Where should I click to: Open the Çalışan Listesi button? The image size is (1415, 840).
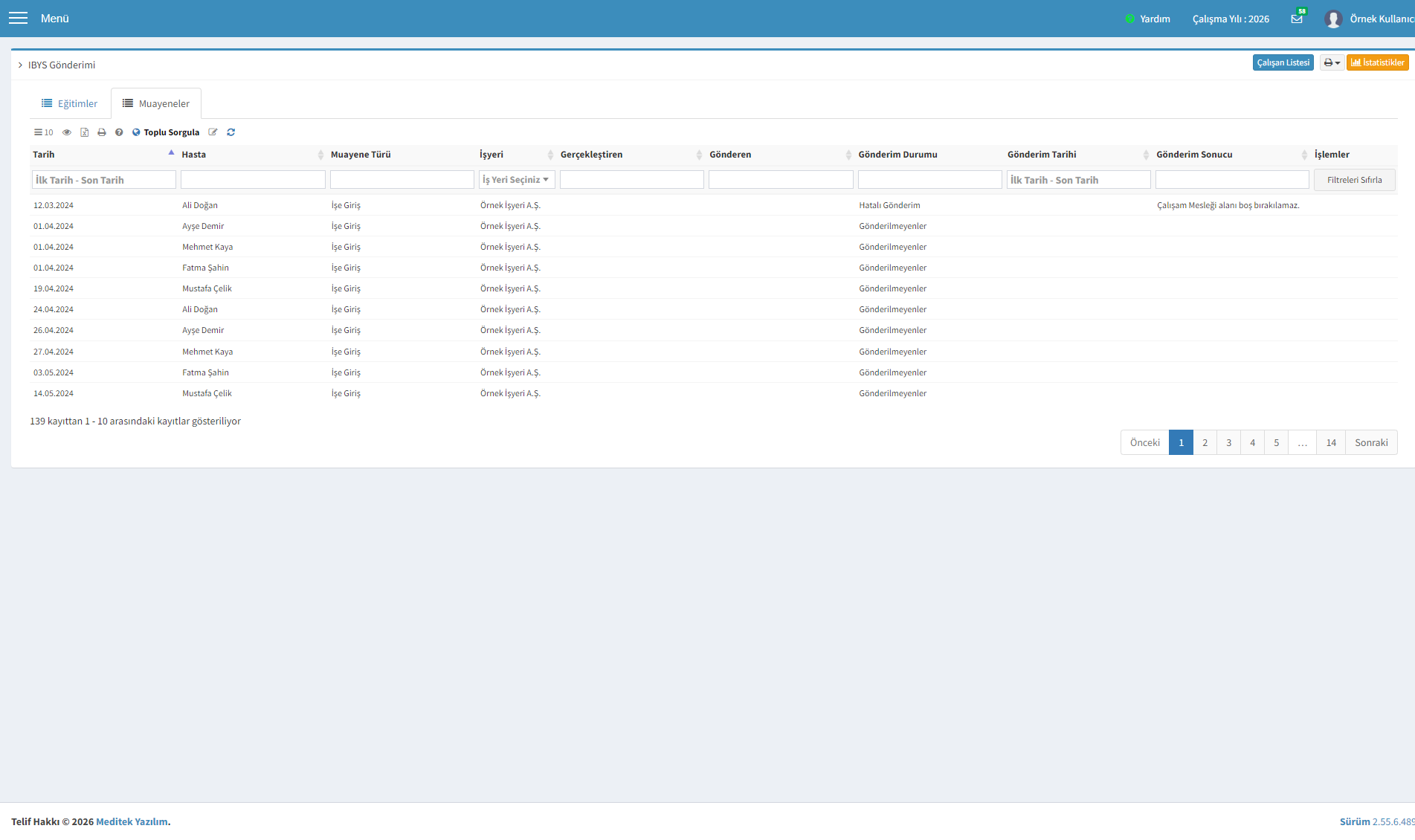pyautogui.click(x=1283, y=62)
